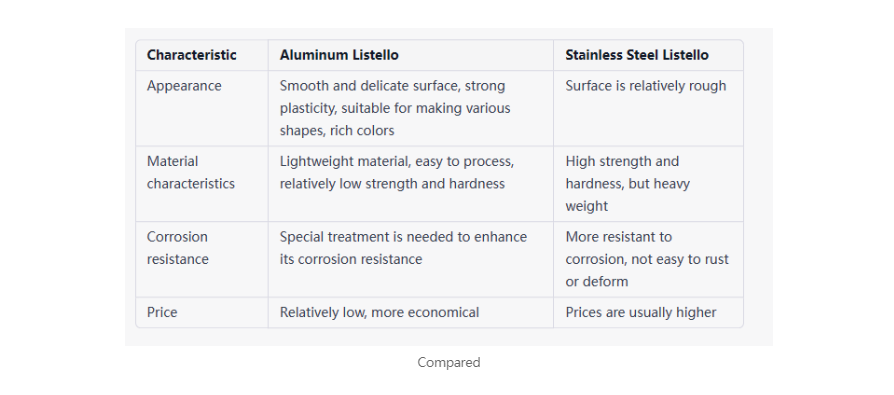Select the Material characteristics row label
The height and width of the screenshot is (395, 894).
point(191,173)
